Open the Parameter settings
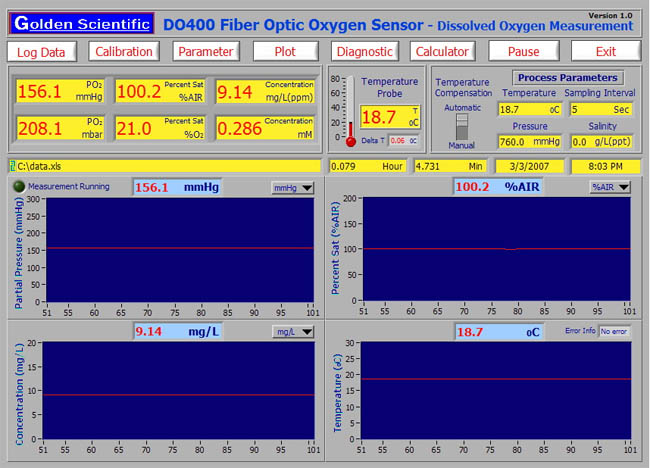 point(206,51)
